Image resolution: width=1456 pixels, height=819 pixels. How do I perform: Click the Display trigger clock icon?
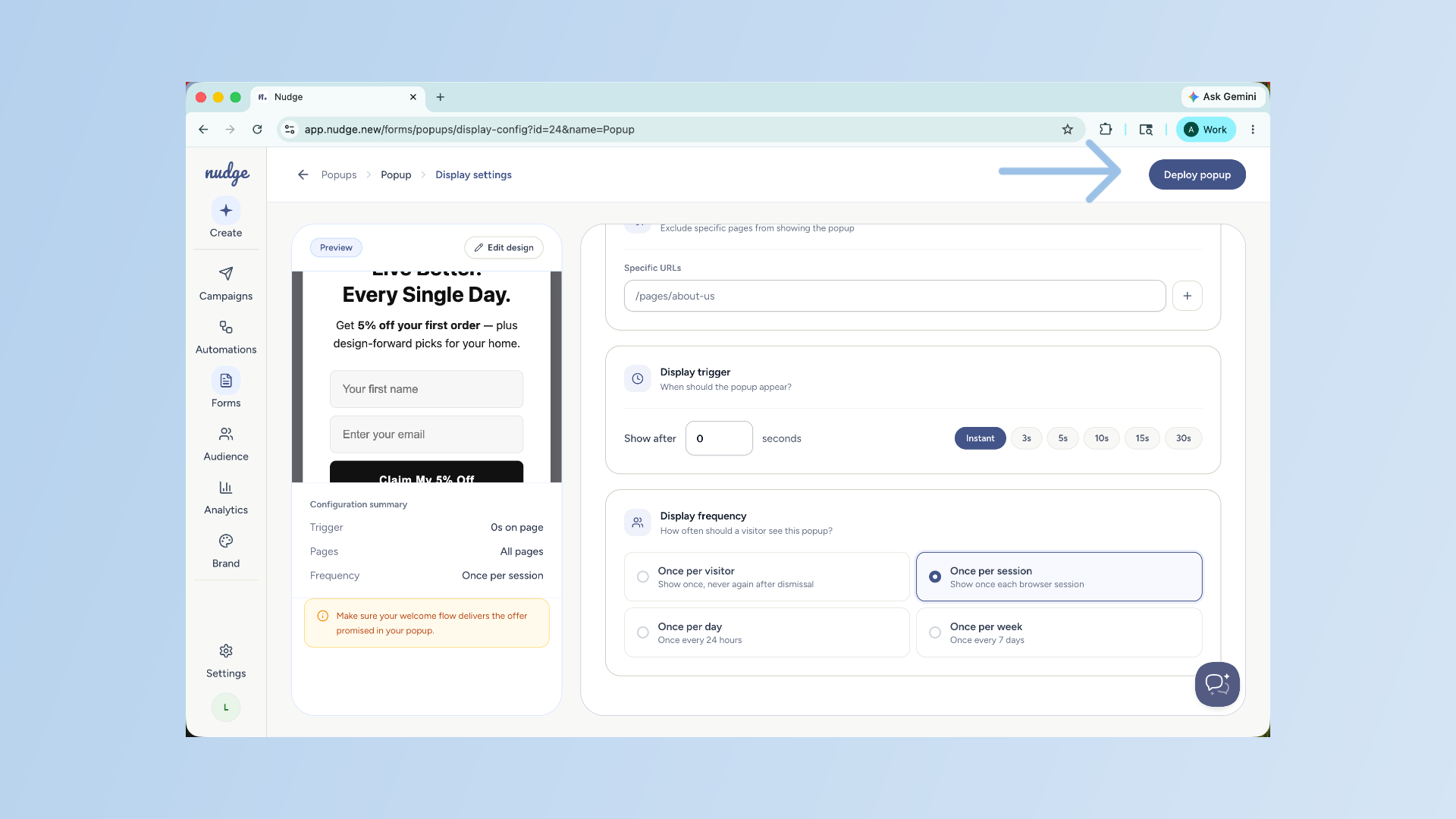[x=638, y=378]
